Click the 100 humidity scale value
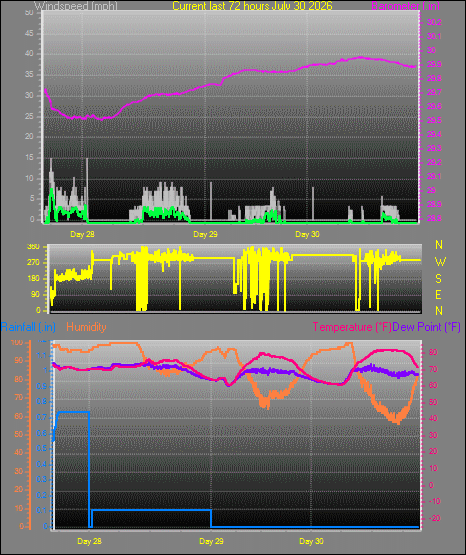This screenshot has width=466, height=555. pos(17,342)
